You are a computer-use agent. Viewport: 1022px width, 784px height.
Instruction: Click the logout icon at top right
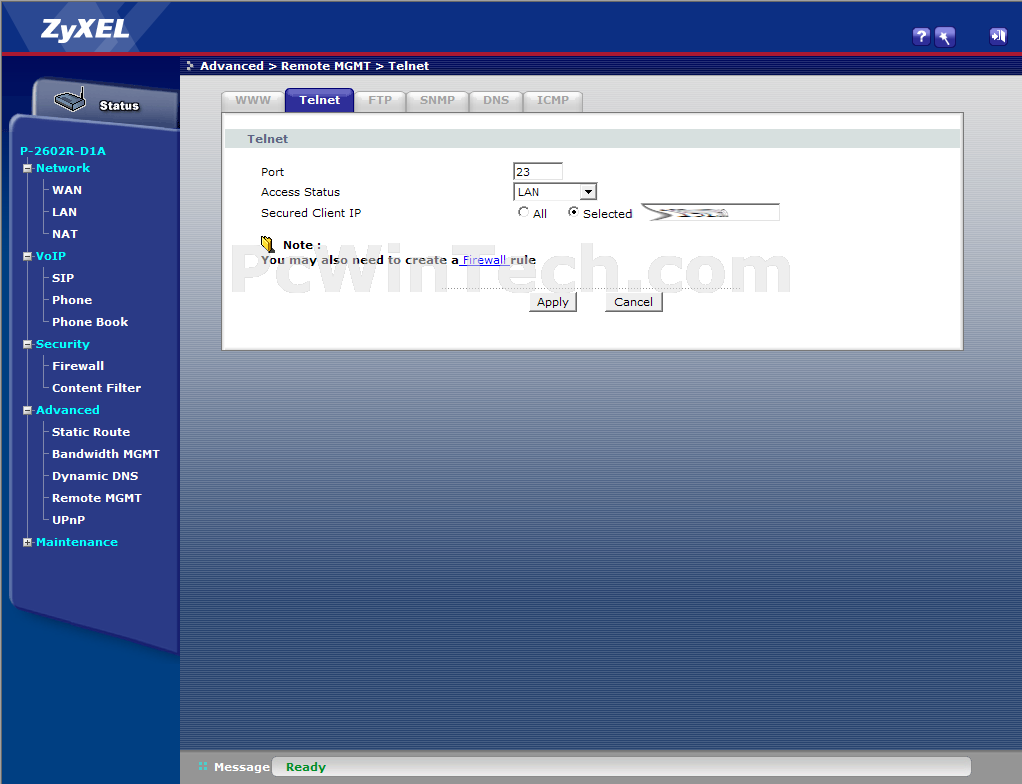pyautogui.click(x=998, y=36)
